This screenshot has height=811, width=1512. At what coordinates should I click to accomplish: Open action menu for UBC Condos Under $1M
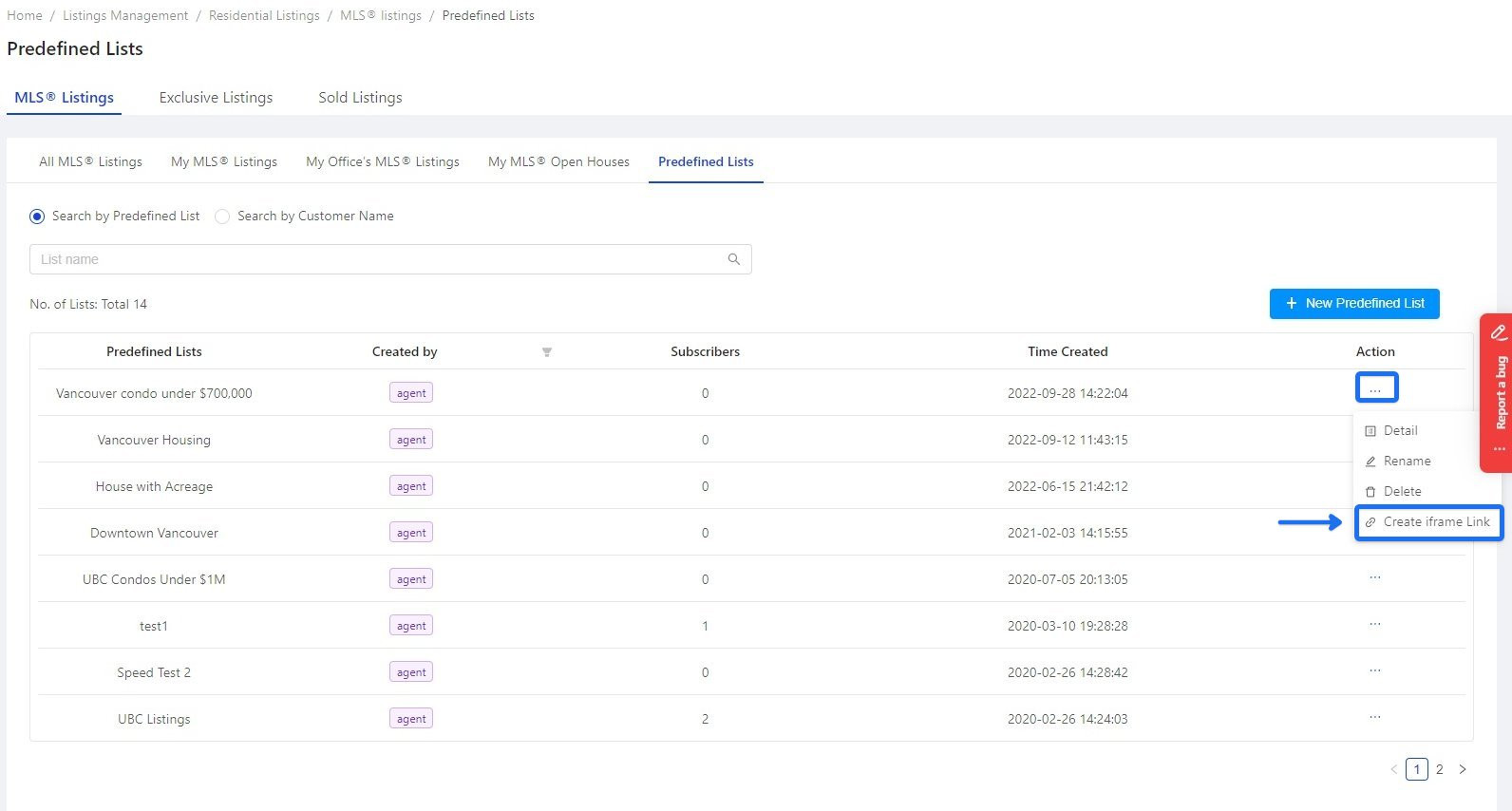pyautogui.click(x=1375, y=577)
